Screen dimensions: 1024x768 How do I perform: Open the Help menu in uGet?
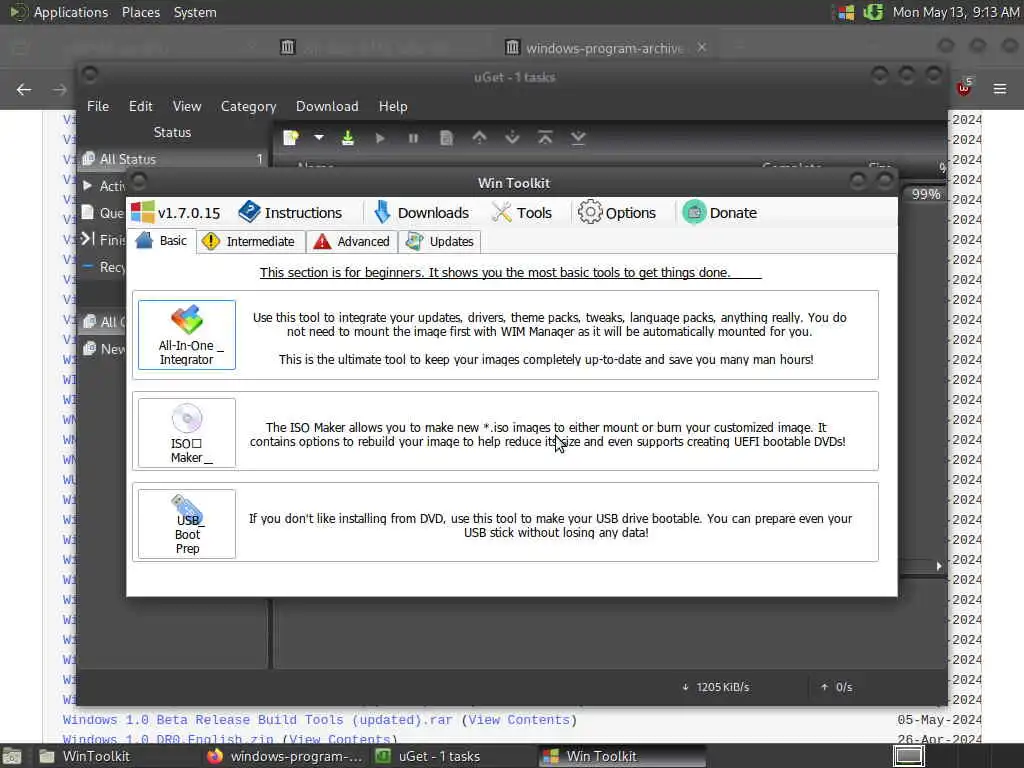(392, 106)
